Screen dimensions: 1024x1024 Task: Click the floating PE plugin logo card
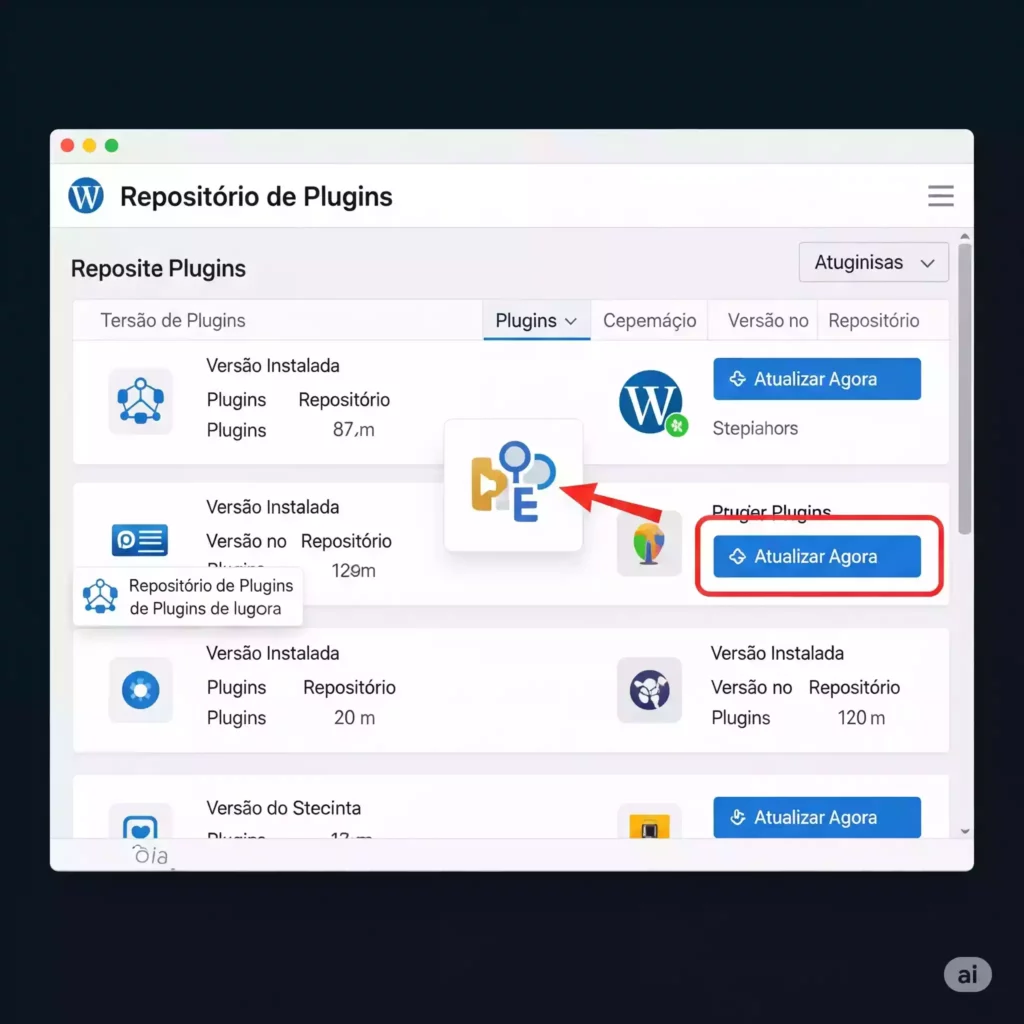click(513, 485)
